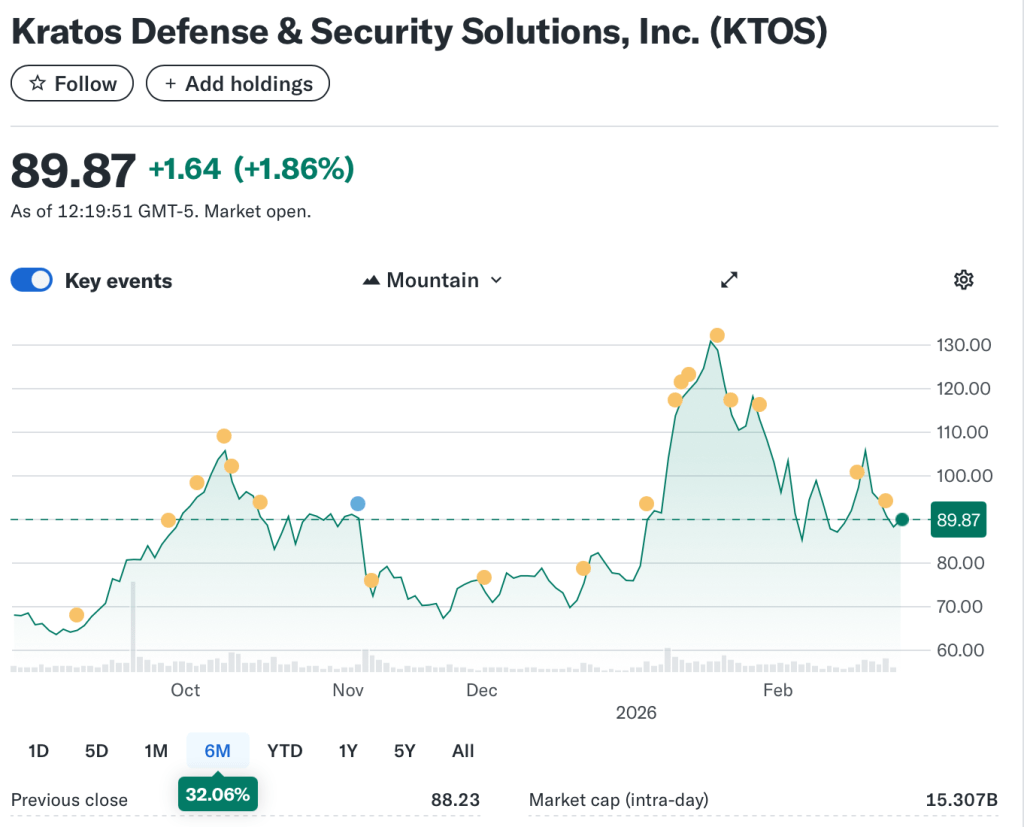Screen dimensions: 1024x827
Task: Select the 6M time range
Action: point(217,751)
